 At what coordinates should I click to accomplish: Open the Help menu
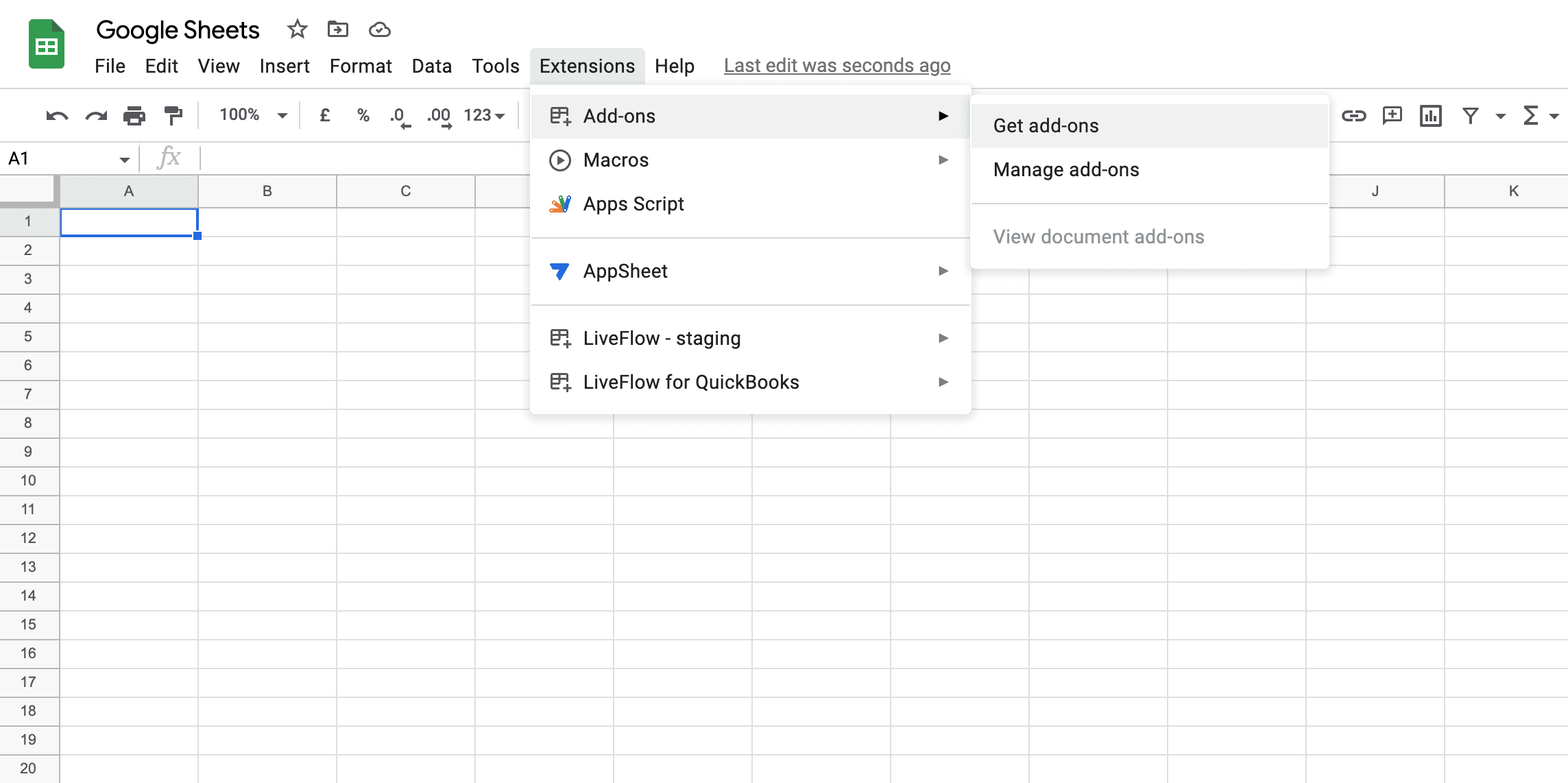[675, 66]
